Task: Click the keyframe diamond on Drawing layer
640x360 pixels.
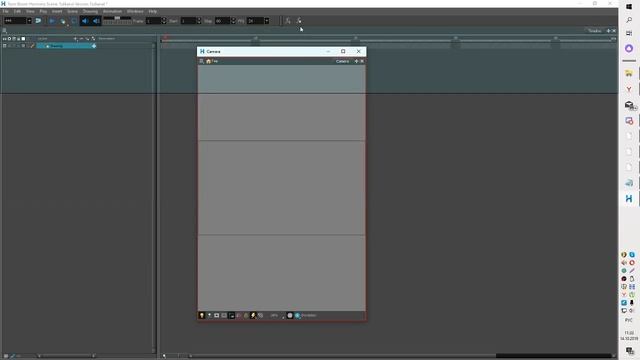Action: coord(94,46)
